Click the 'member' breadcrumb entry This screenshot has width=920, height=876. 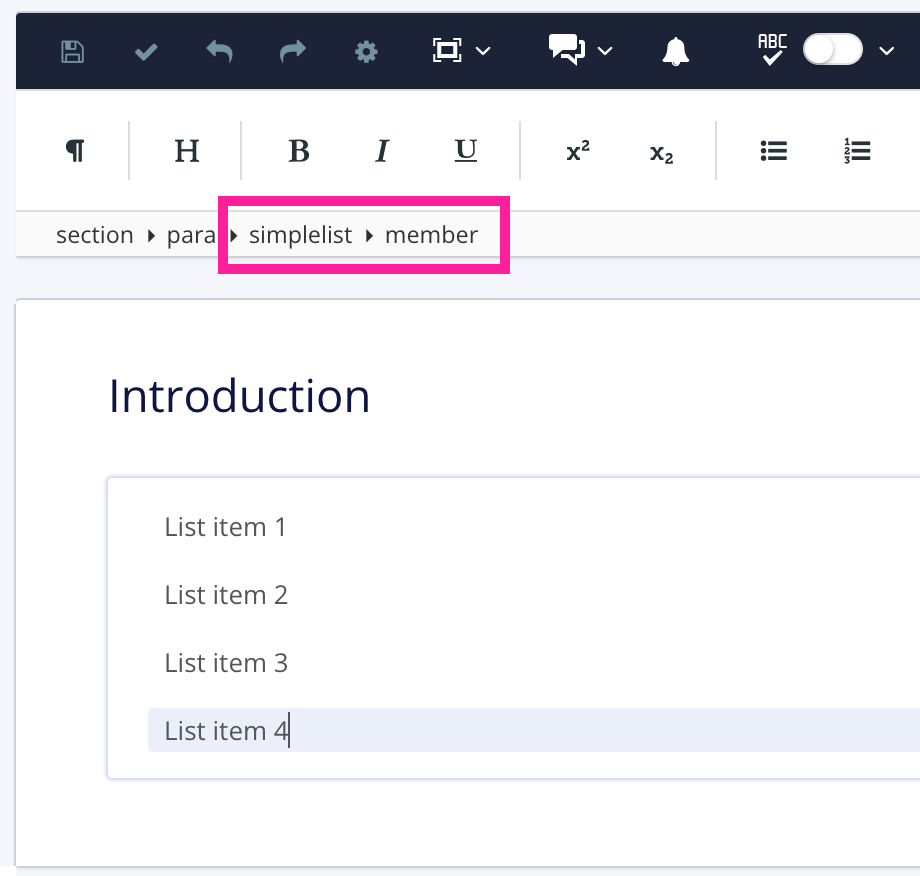coord(432,235)
